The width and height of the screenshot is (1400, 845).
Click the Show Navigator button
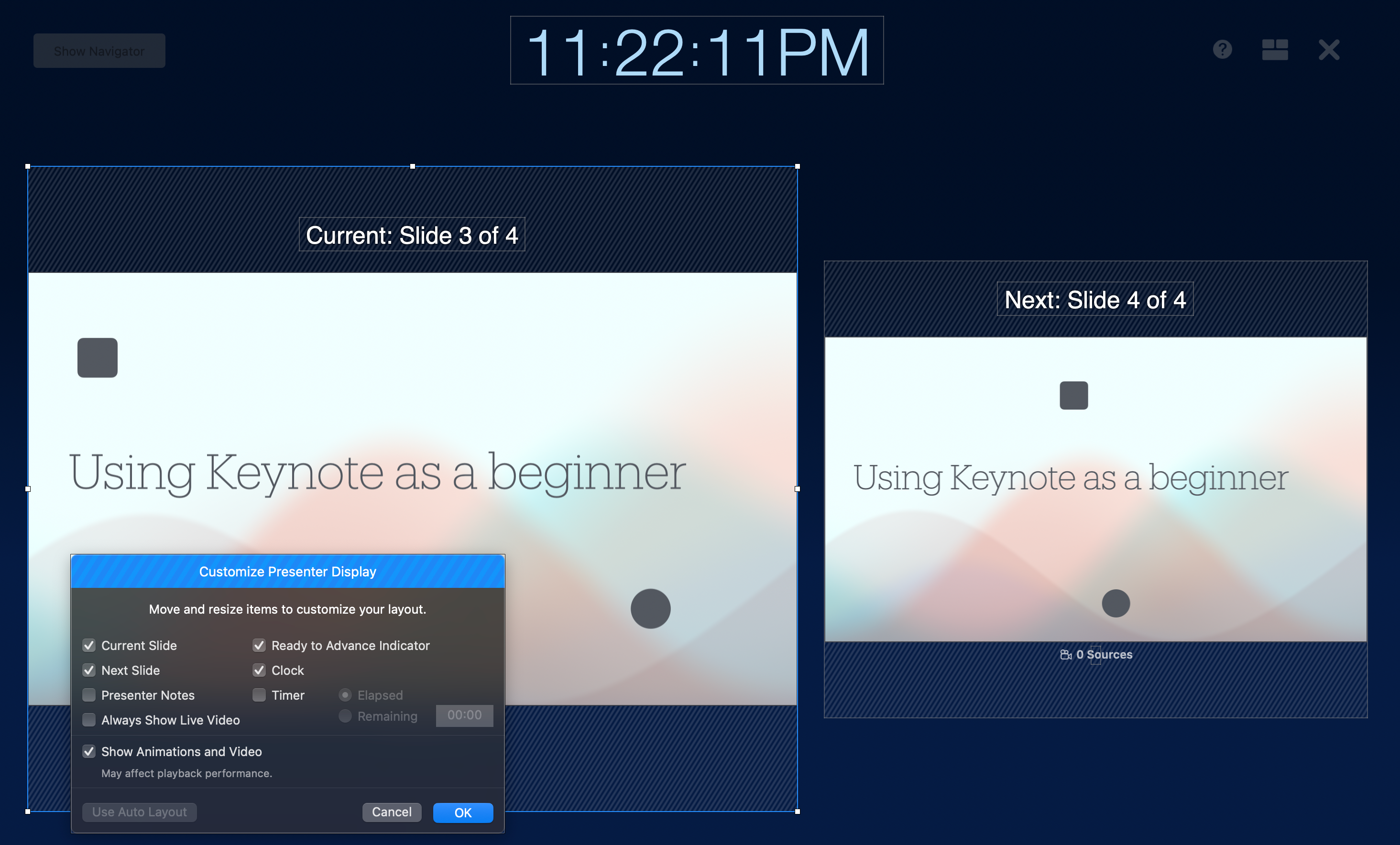coord(99,50)
